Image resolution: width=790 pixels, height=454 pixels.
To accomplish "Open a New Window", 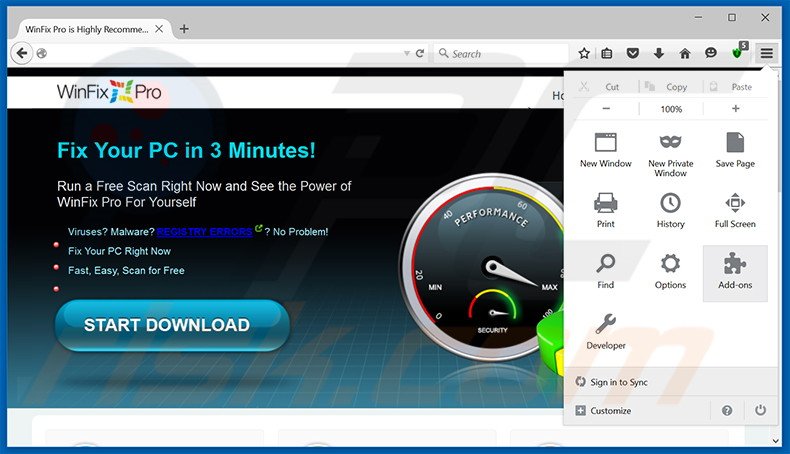I will pos(606,151).
